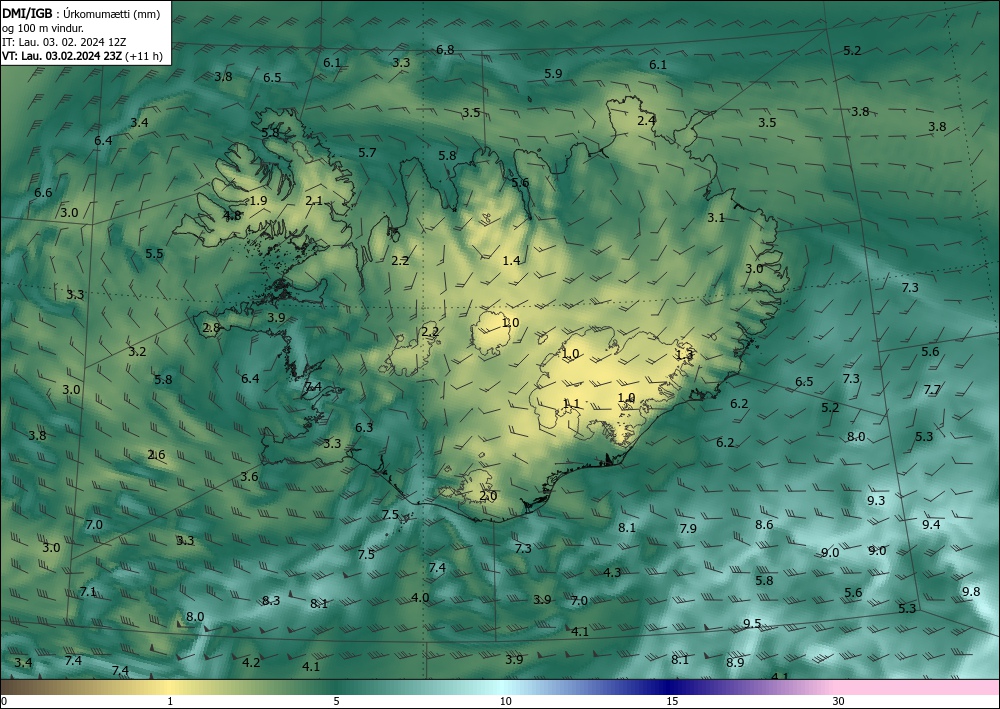The width and height of the screenshot is (1000, 709).
Task: Click the map value '4.8'
Action: (x=232, y=216)
